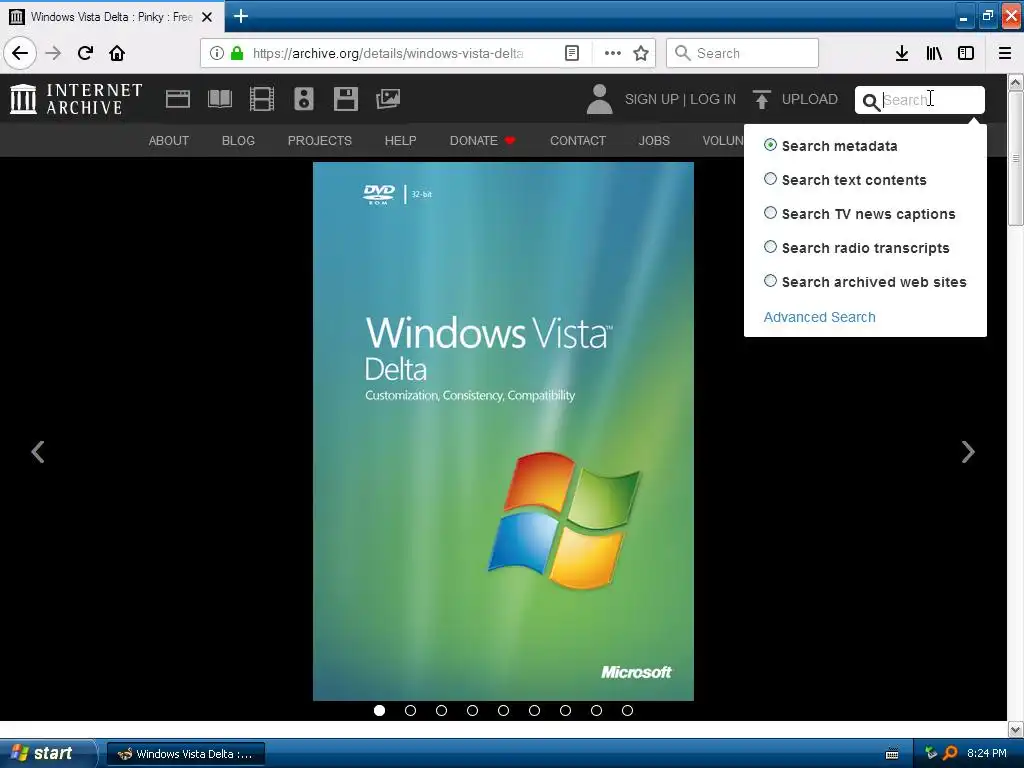Select the Search metadata radio option
1024x768 pixels.
point(771,145)
